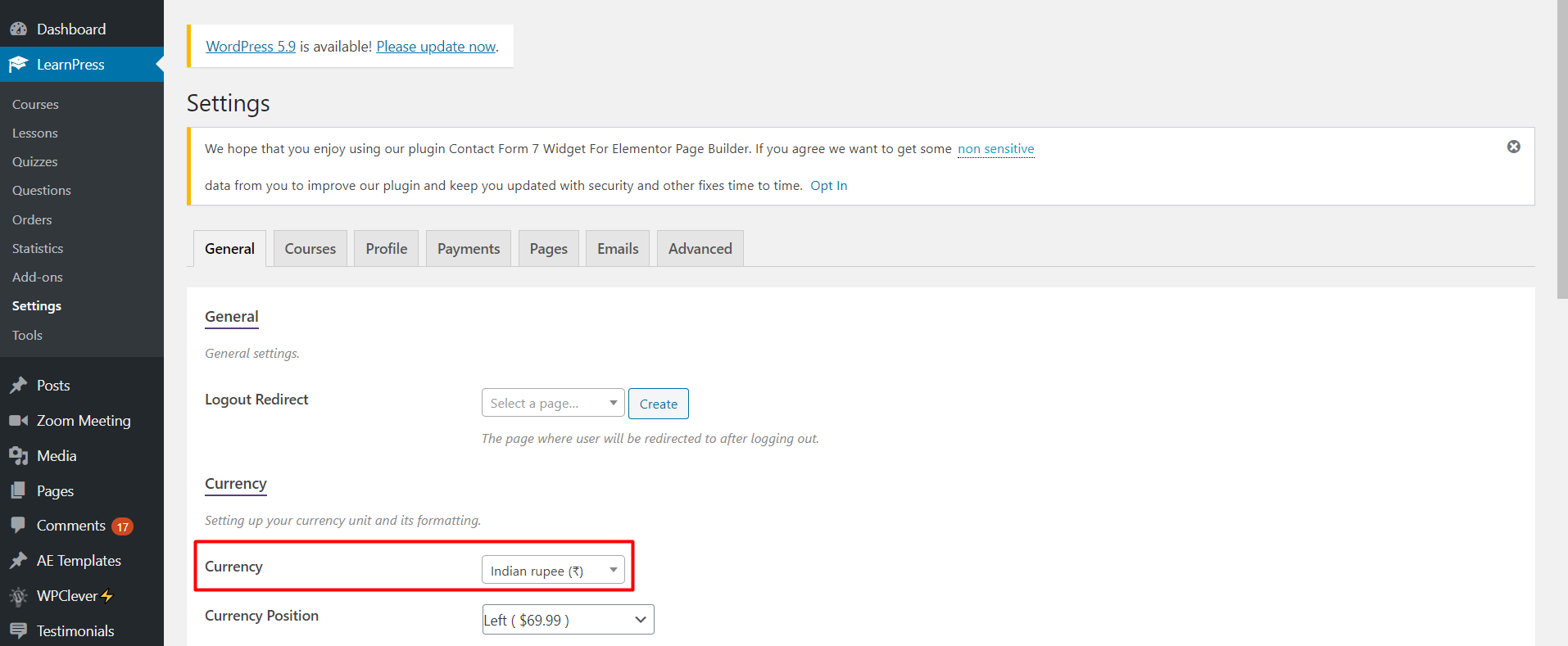Screen dimensions: 1568x646
Task: Click the Zoom Meeting camera icon
Action: 18,421
